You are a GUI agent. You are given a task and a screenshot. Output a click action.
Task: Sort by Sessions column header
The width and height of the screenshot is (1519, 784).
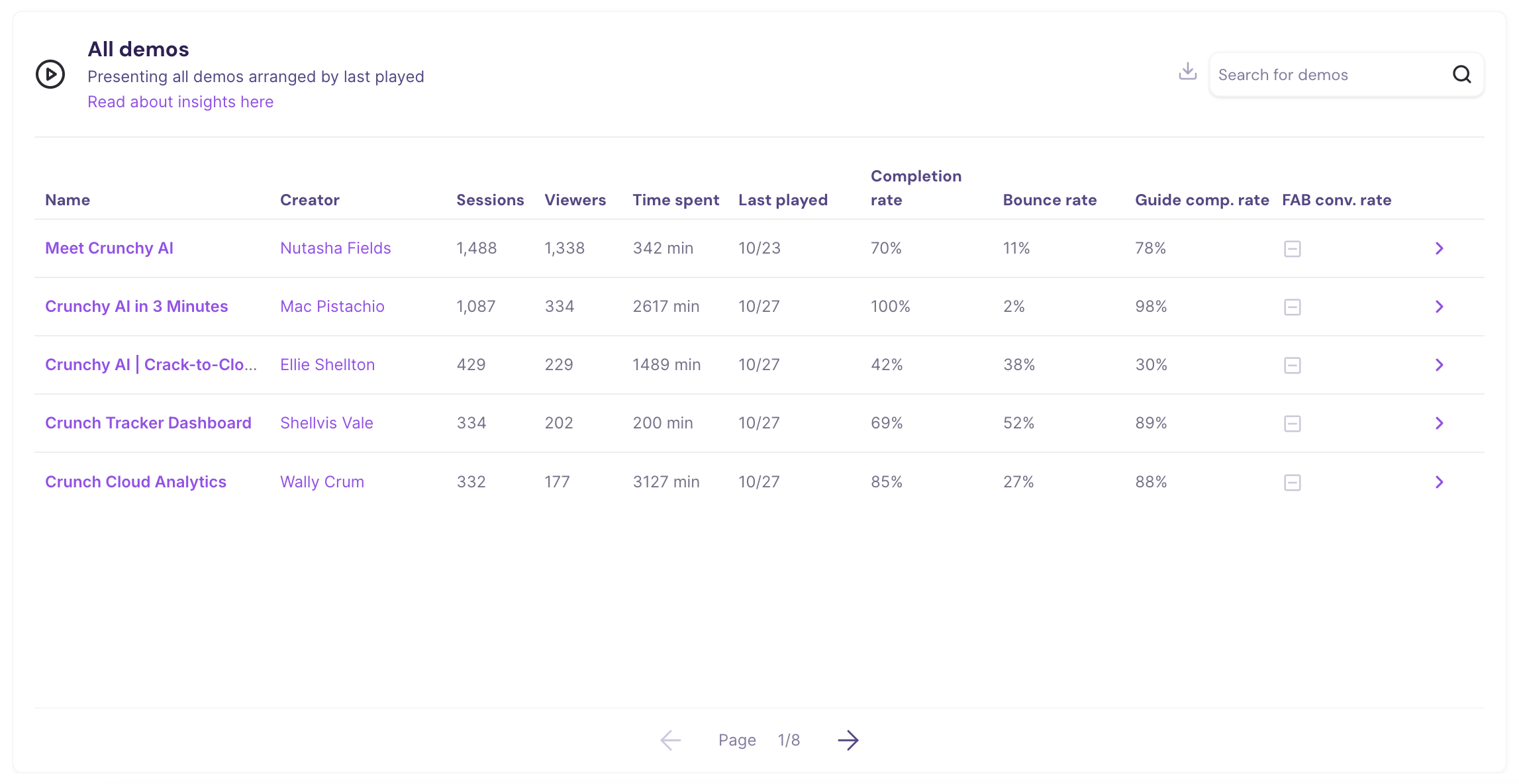(489, 200)
